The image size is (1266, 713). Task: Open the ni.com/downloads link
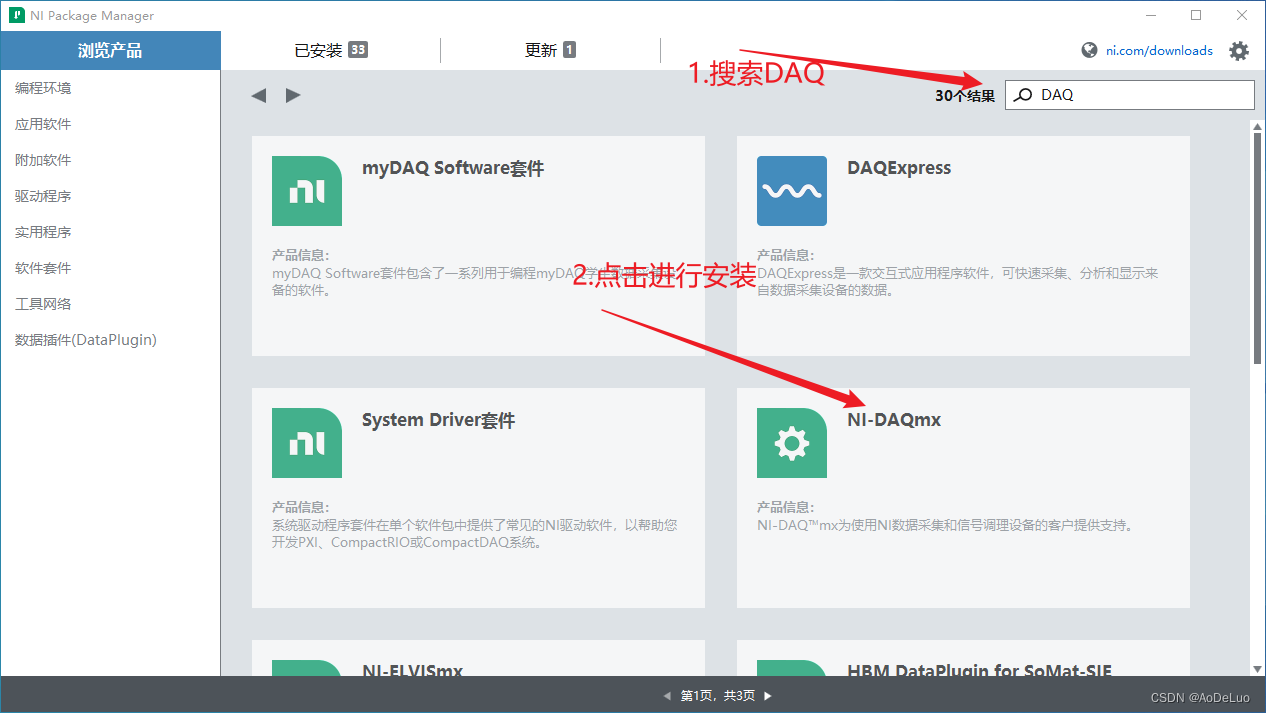[1159, 50]
